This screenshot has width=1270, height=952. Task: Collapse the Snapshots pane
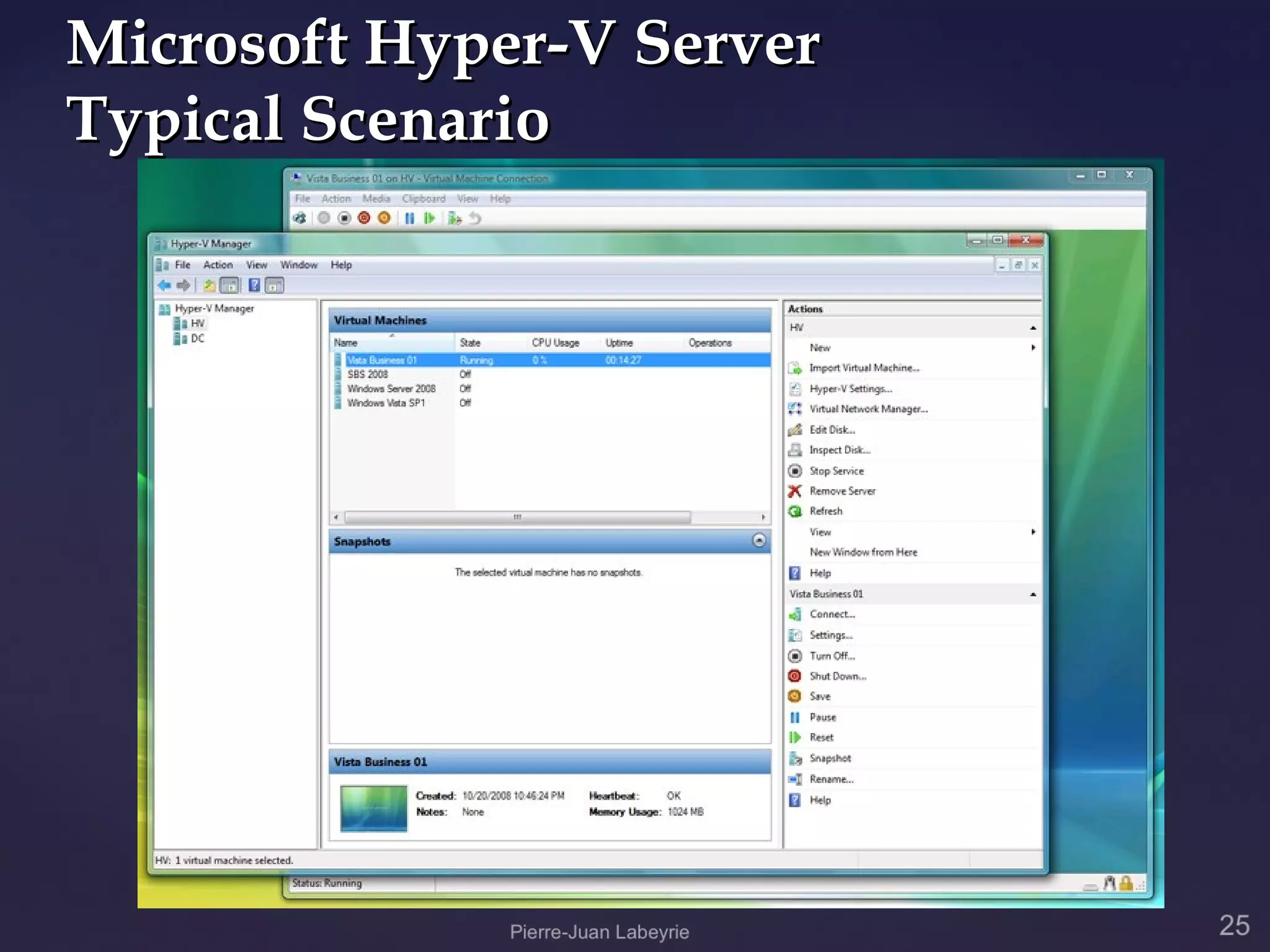coord(759,540)
